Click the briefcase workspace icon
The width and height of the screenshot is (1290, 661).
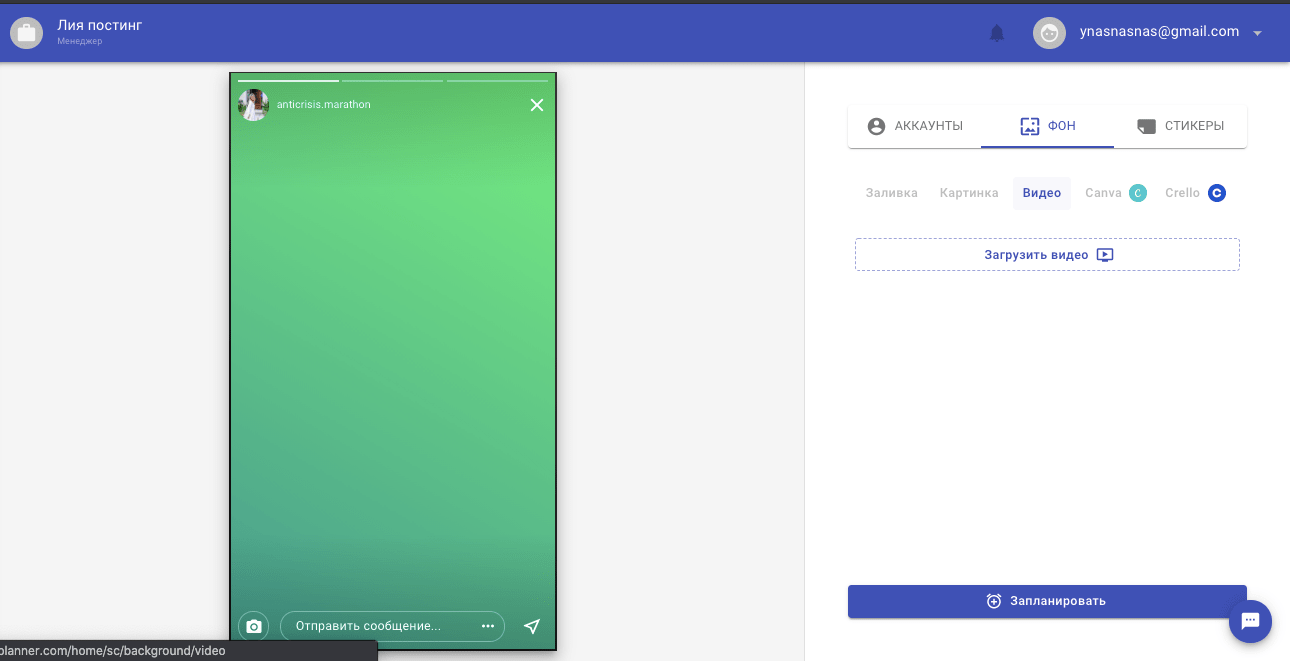[26, 33]
